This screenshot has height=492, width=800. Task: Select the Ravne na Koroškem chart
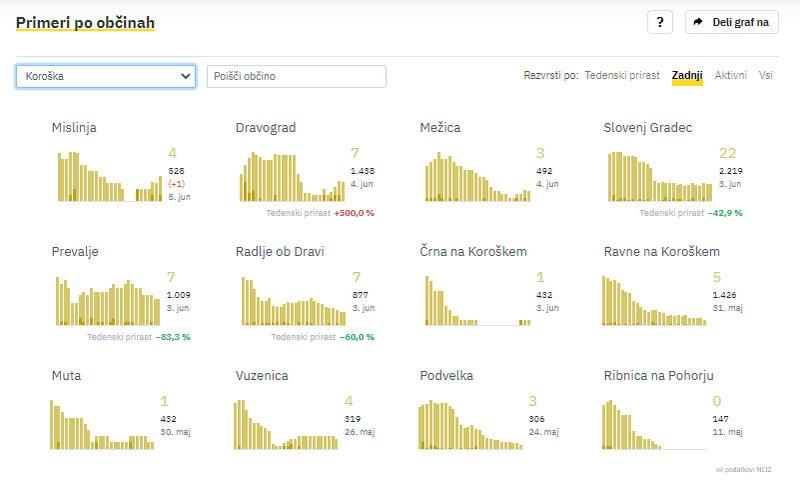point(661,301)
